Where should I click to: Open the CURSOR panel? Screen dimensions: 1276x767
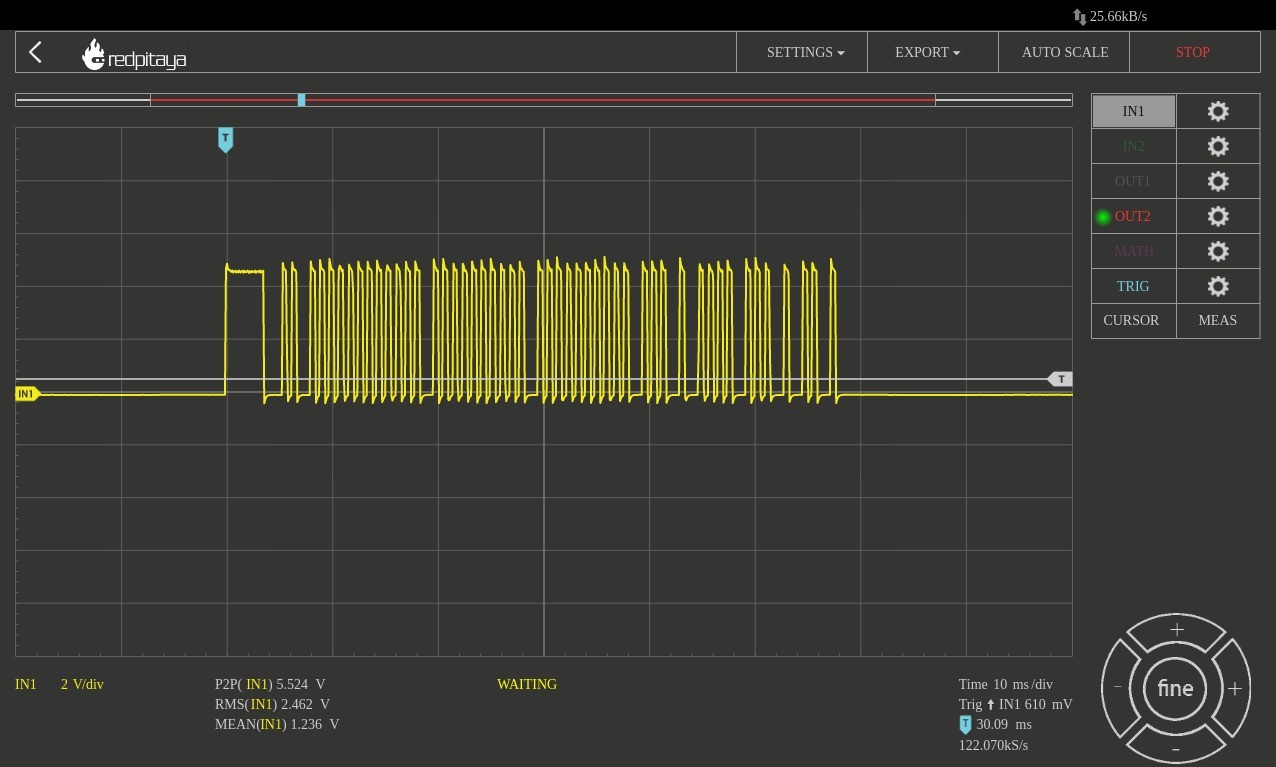tap(1133, 320)
